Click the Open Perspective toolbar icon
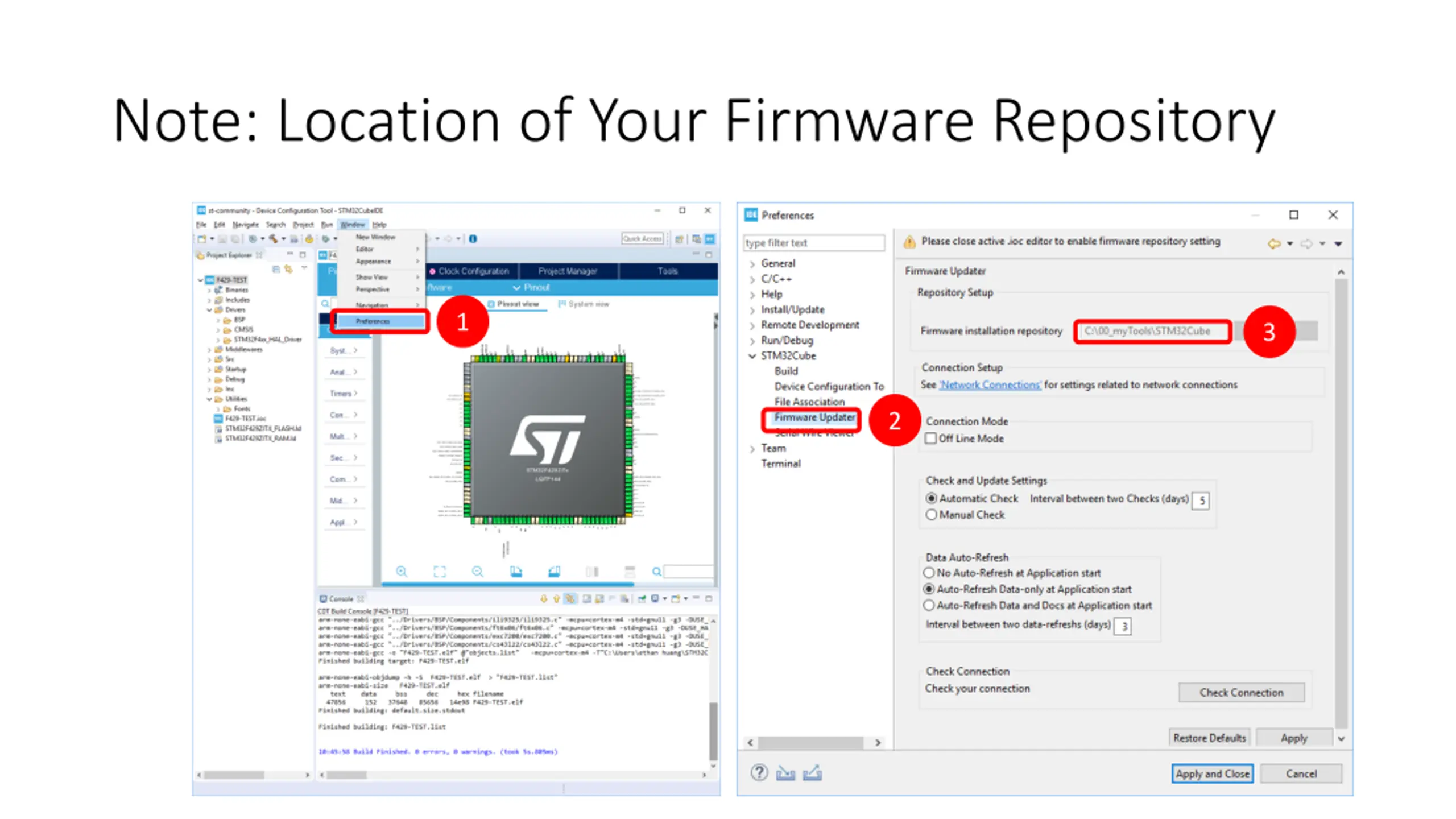The image size is (1456, 819). (x=679, y=239)
